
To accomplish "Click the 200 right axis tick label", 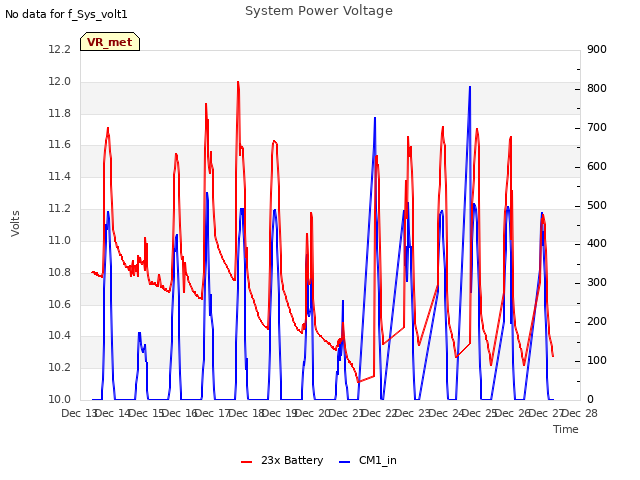I will tap(597, 322).
